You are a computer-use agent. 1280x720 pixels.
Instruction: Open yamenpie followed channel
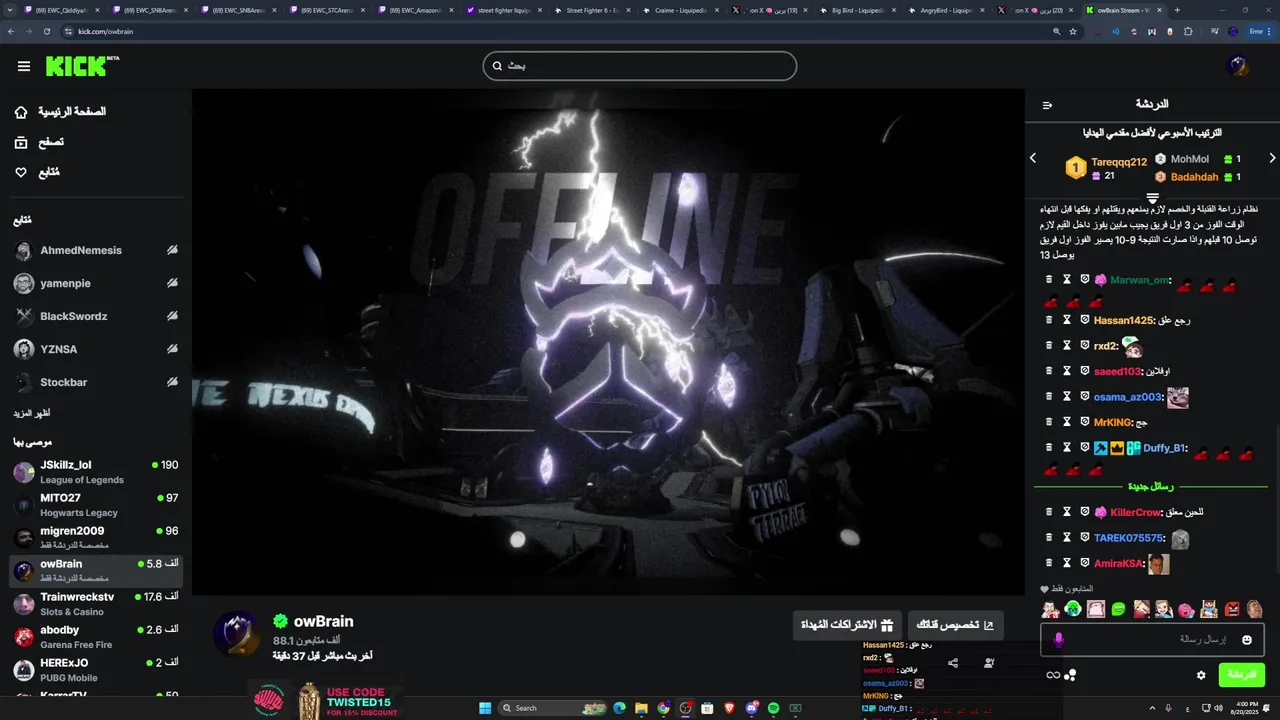click(x=96, y=284)
